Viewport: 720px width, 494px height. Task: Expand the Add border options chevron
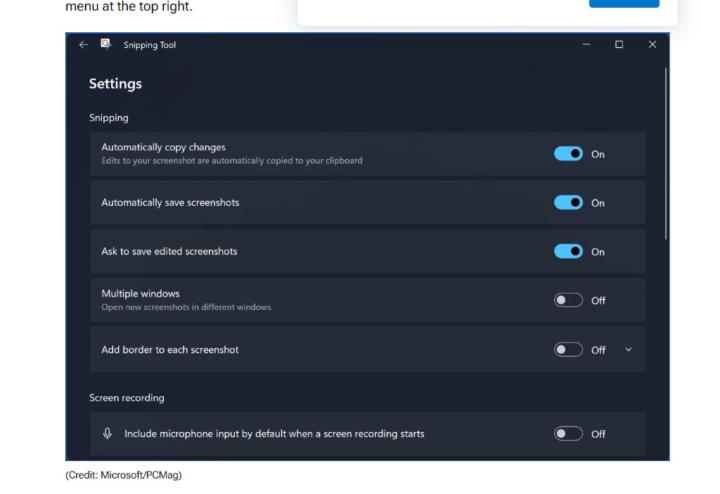629,349
